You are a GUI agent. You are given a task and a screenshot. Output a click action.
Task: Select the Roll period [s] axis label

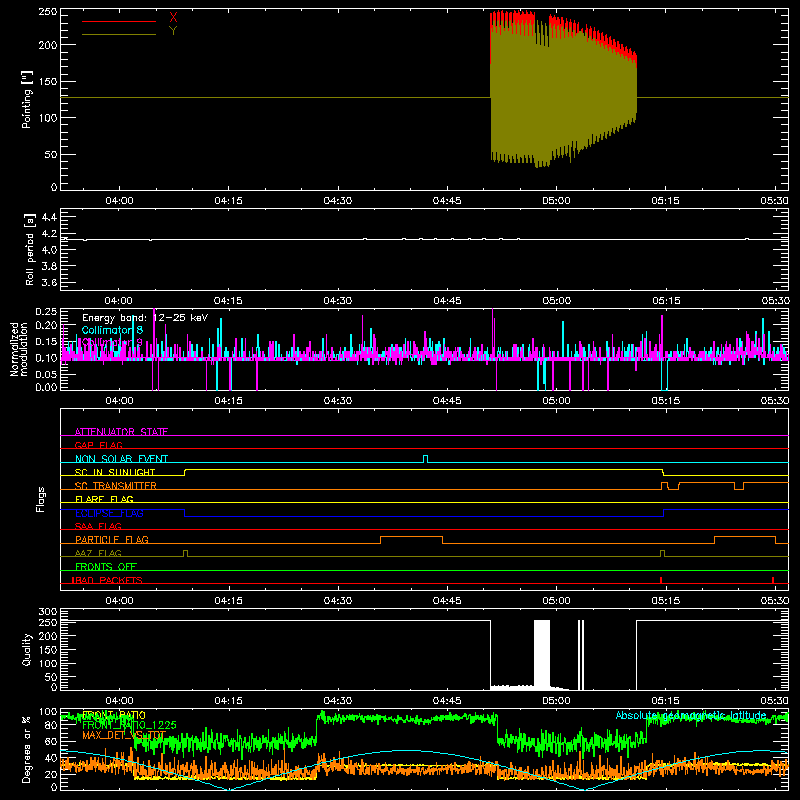30,249
